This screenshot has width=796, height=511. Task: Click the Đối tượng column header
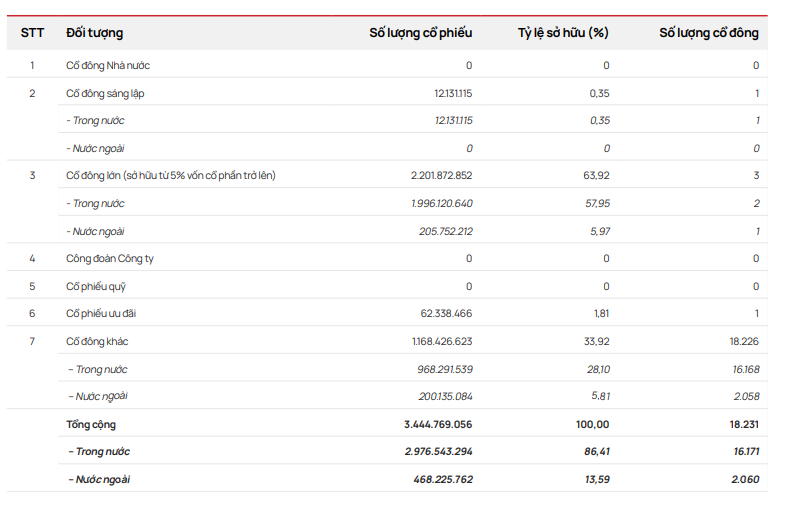(95, 33)
